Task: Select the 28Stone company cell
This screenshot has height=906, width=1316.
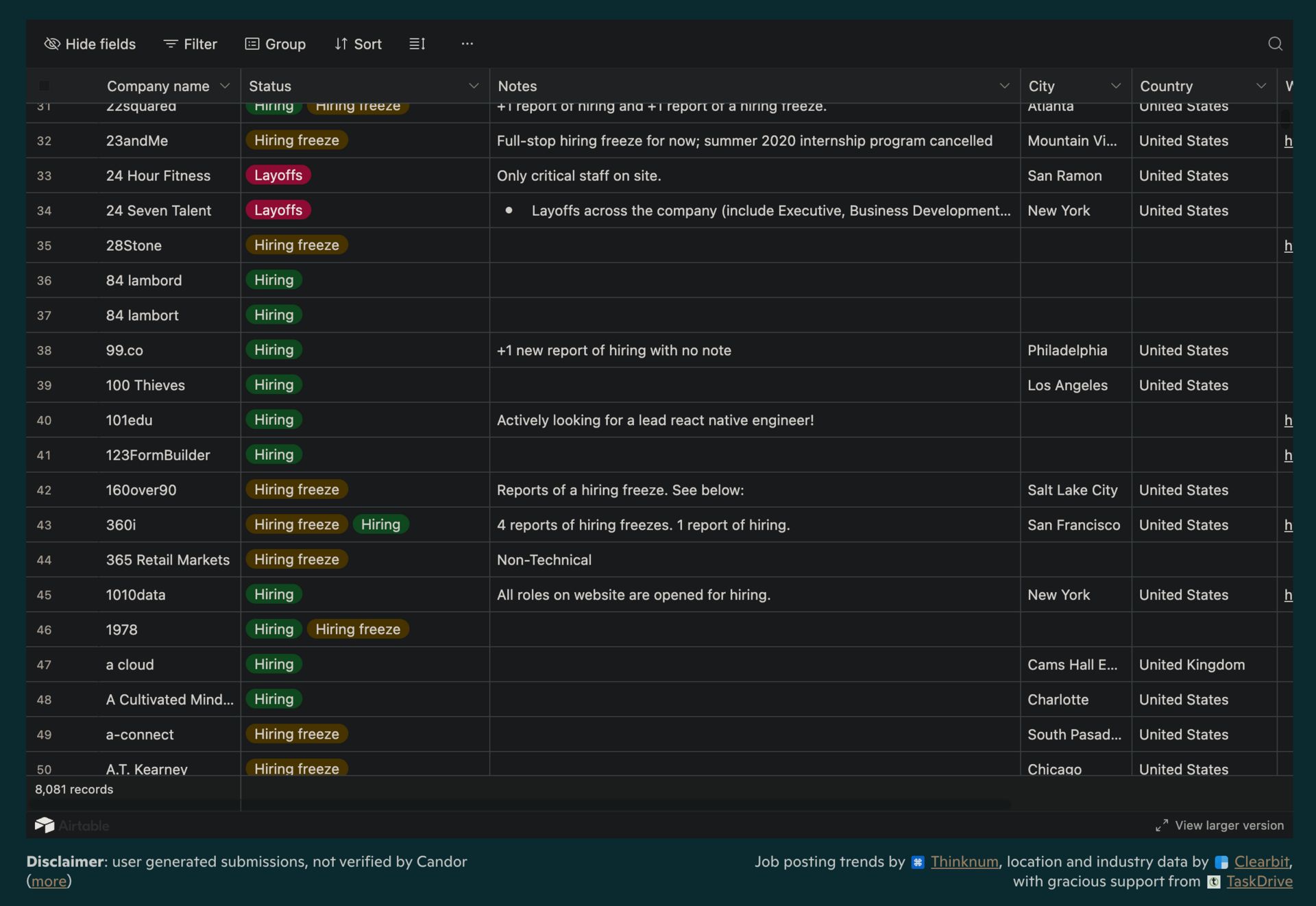Action: [x=169, y=245]
